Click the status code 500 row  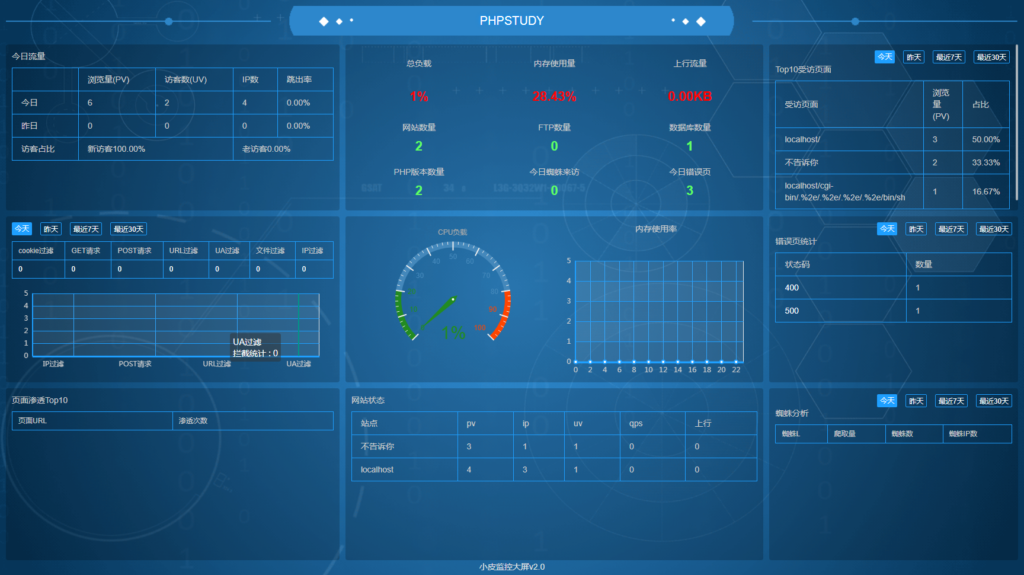[x=893, y=310]
